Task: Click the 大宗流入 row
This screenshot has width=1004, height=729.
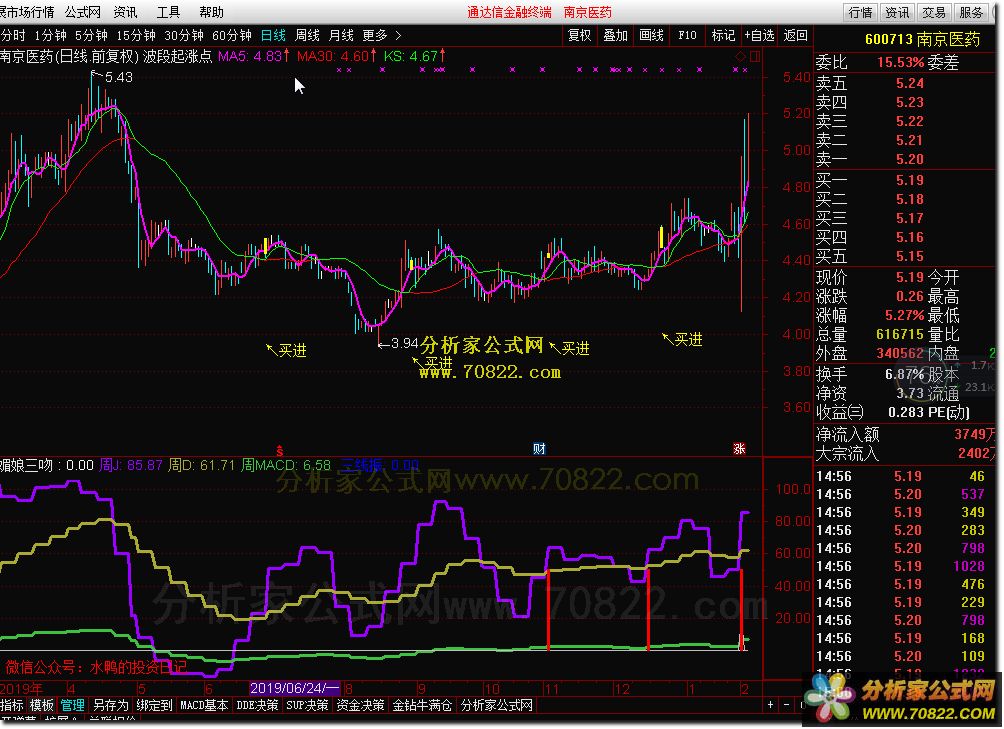Action: (905, 454)
